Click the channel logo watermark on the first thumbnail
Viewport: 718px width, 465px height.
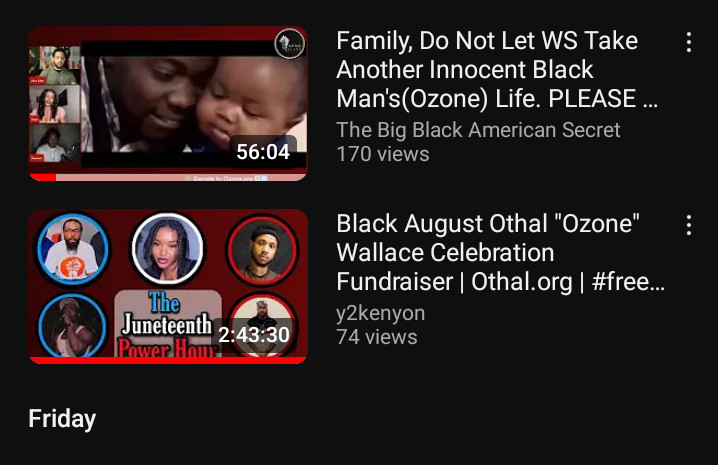pos(289,44)
